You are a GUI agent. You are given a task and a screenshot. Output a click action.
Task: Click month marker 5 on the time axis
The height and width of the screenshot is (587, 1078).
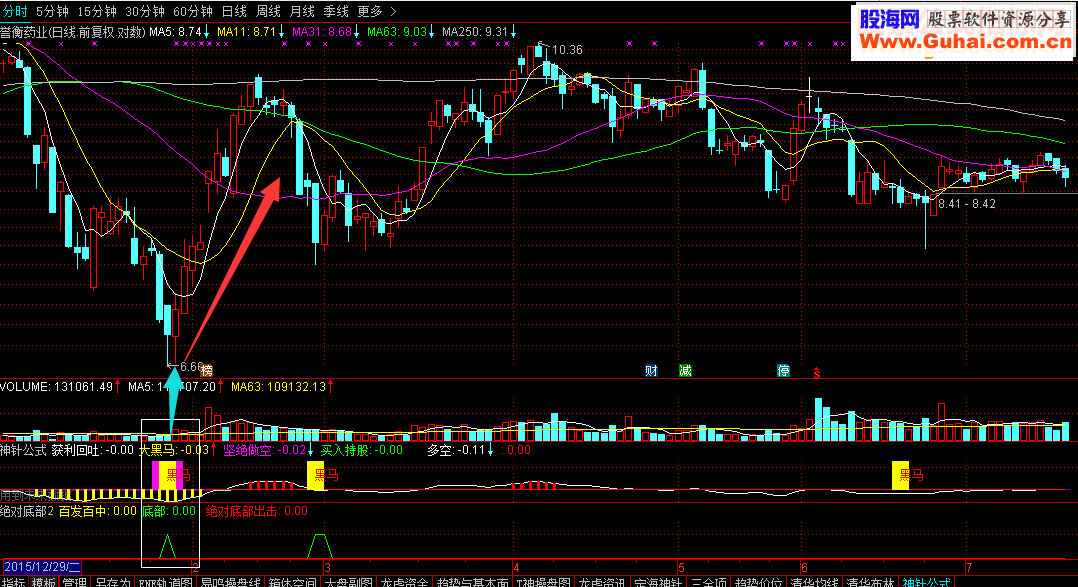point(681,568)
